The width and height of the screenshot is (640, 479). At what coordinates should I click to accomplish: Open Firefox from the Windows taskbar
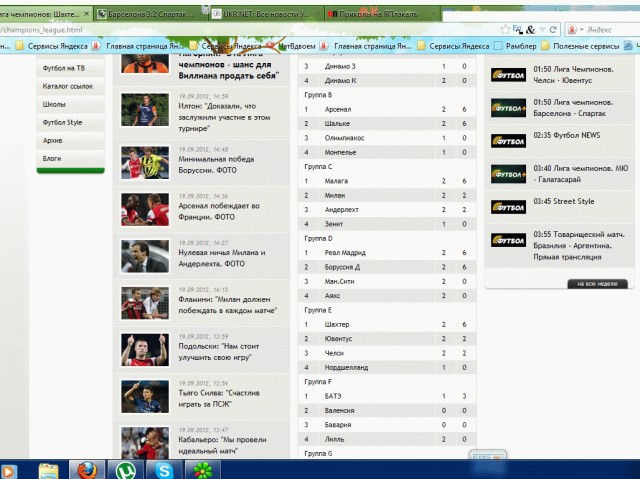pos(87,470)
